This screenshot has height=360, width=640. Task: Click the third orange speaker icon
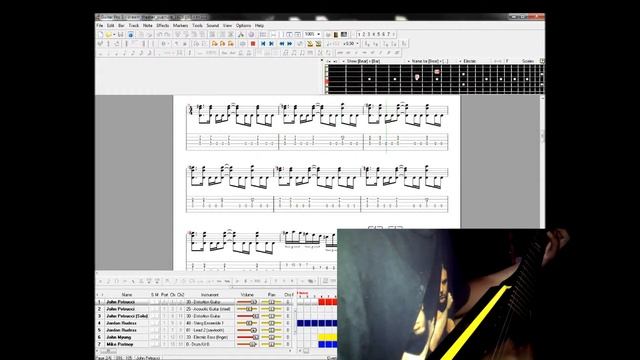pos(231,44)
